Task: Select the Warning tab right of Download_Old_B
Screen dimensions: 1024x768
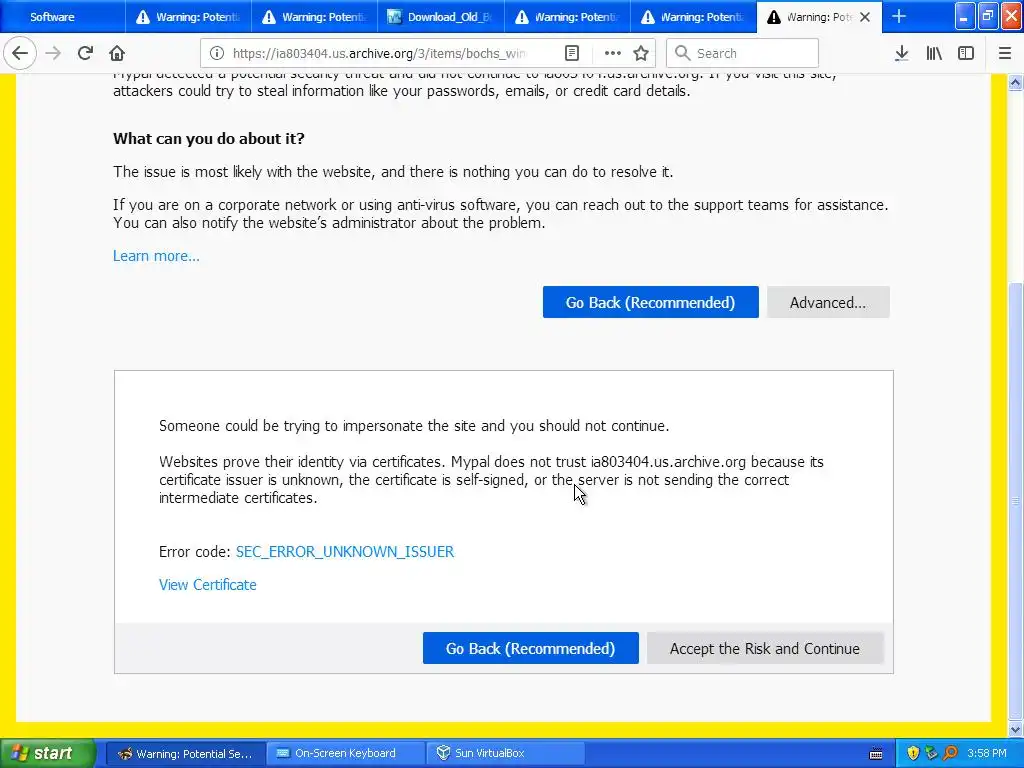Action: 567,17
